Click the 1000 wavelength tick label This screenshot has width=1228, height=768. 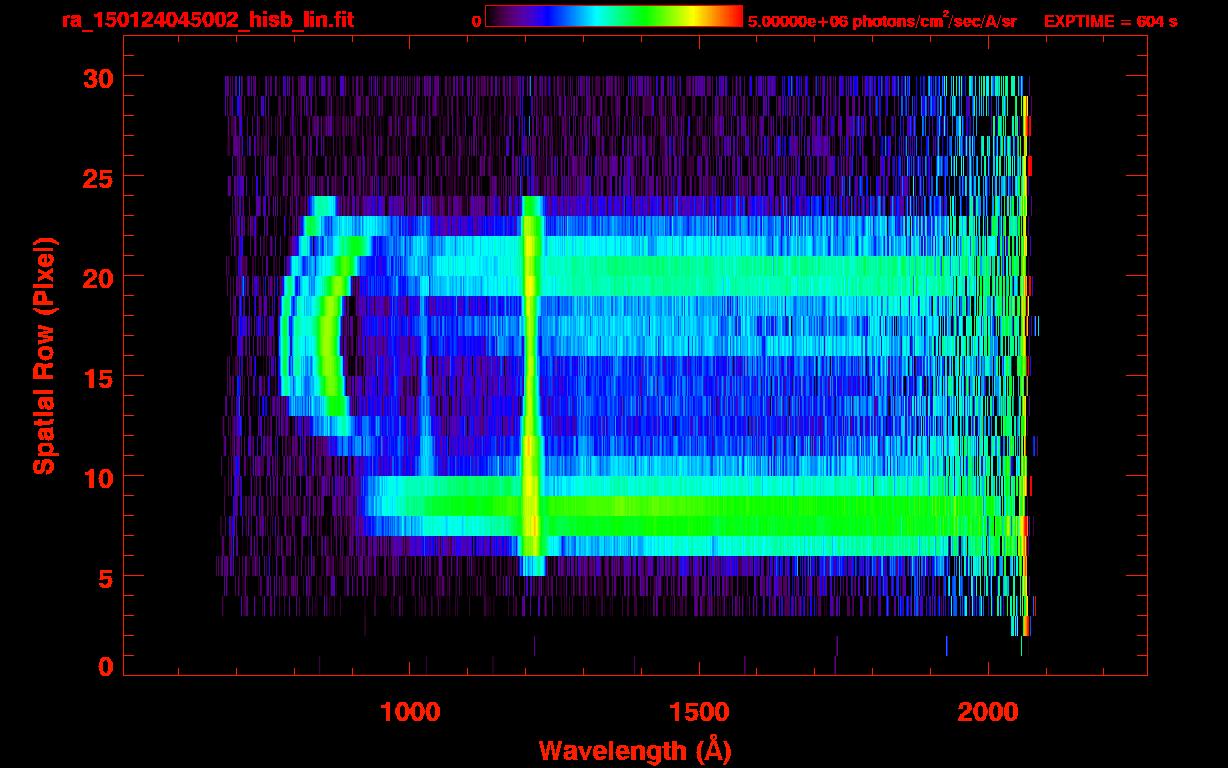click(x=409, y=712)
